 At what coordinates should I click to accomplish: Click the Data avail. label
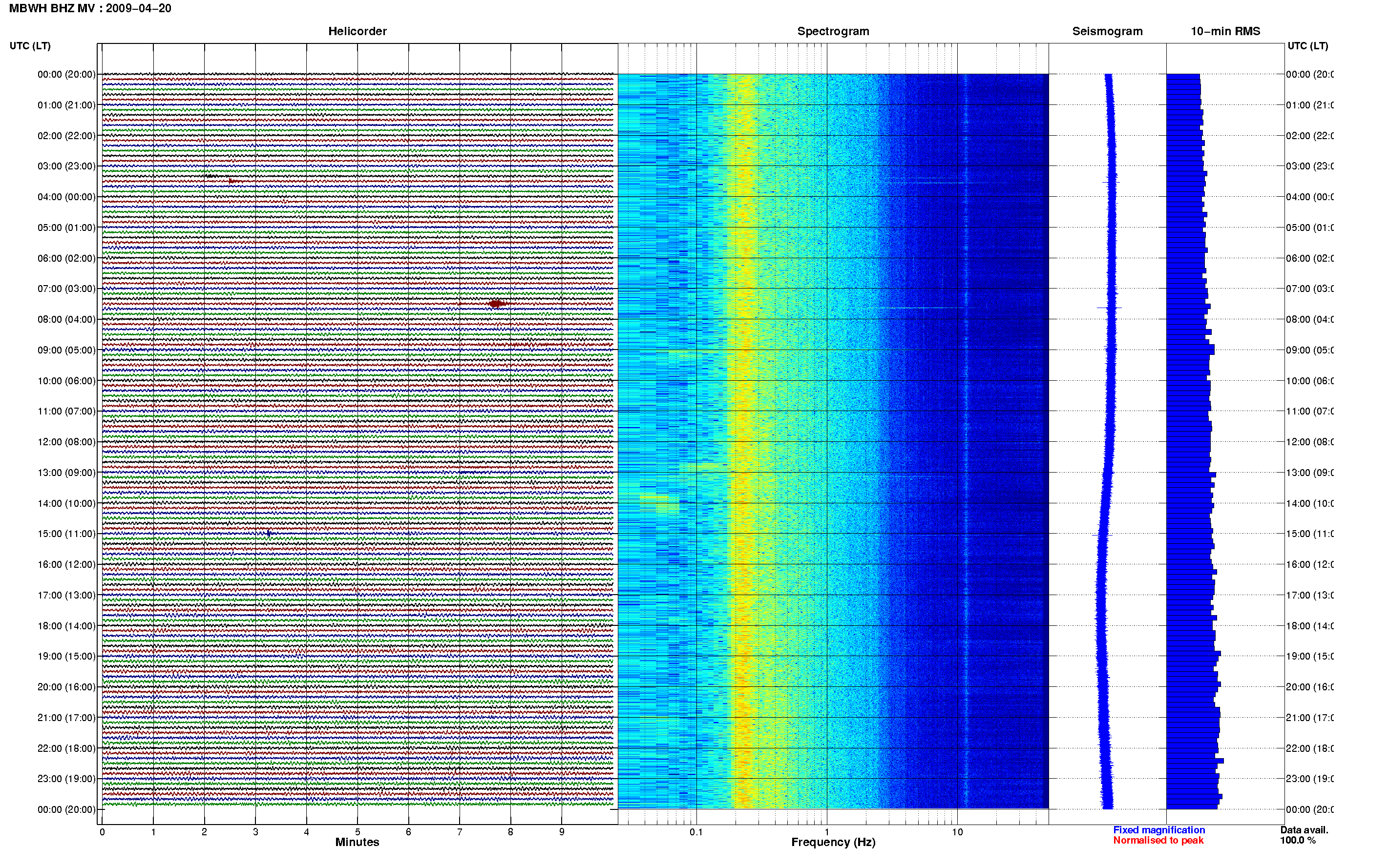pos(1304,829)
